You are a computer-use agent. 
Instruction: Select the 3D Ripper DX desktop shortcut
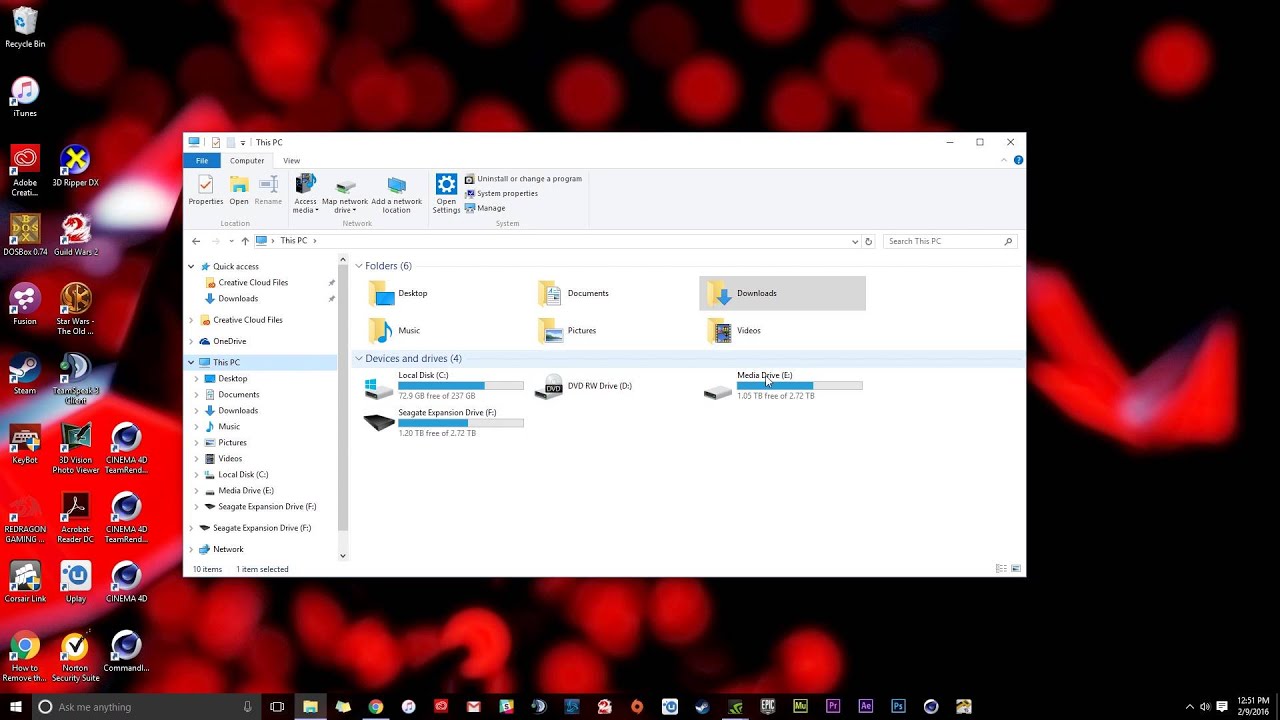(75, 167)
